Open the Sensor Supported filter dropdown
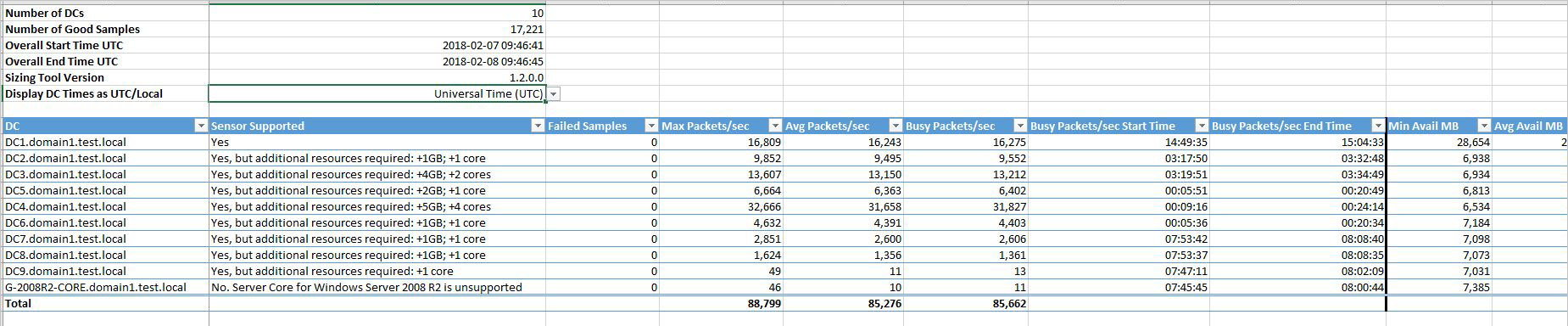The height and width of the screenshot is (326, 1568). [538, 126]
